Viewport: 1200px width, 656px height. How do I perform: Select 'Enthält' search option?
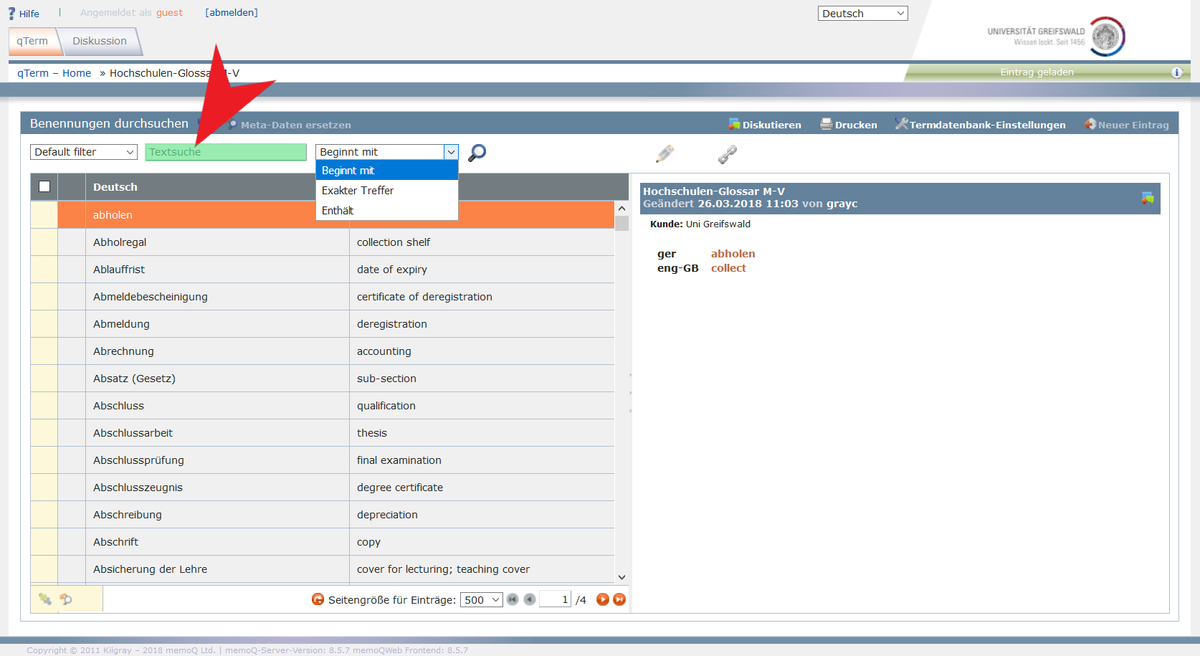338,210
